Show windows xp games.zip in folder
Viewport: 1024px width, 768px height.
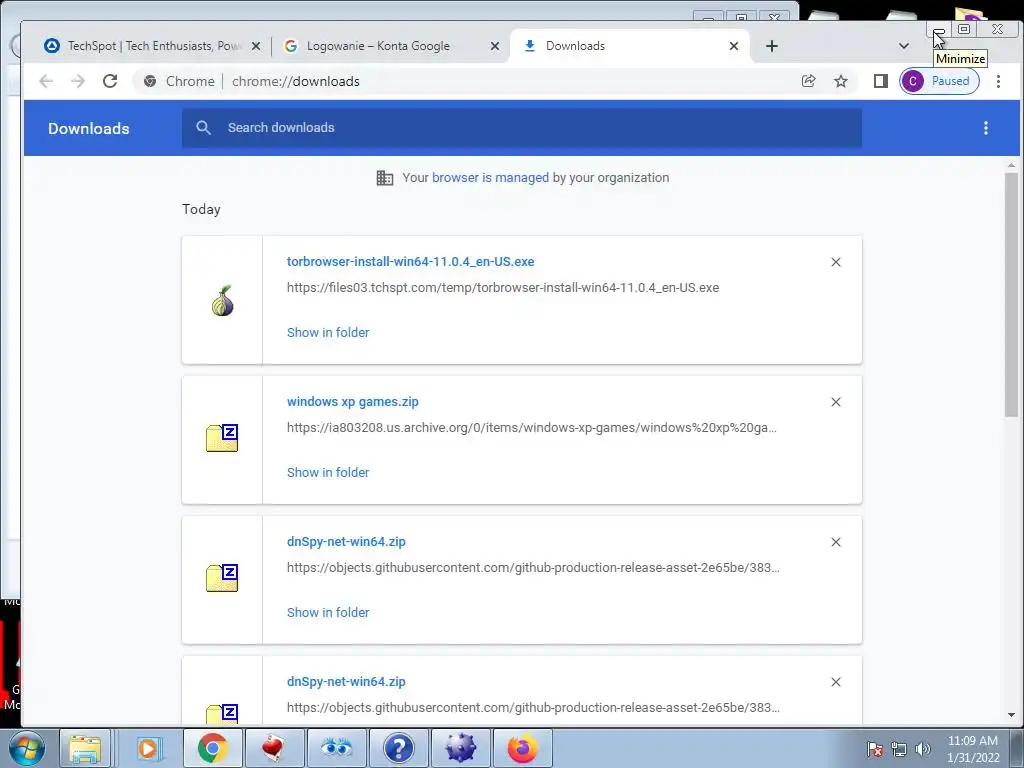(328, 472)
